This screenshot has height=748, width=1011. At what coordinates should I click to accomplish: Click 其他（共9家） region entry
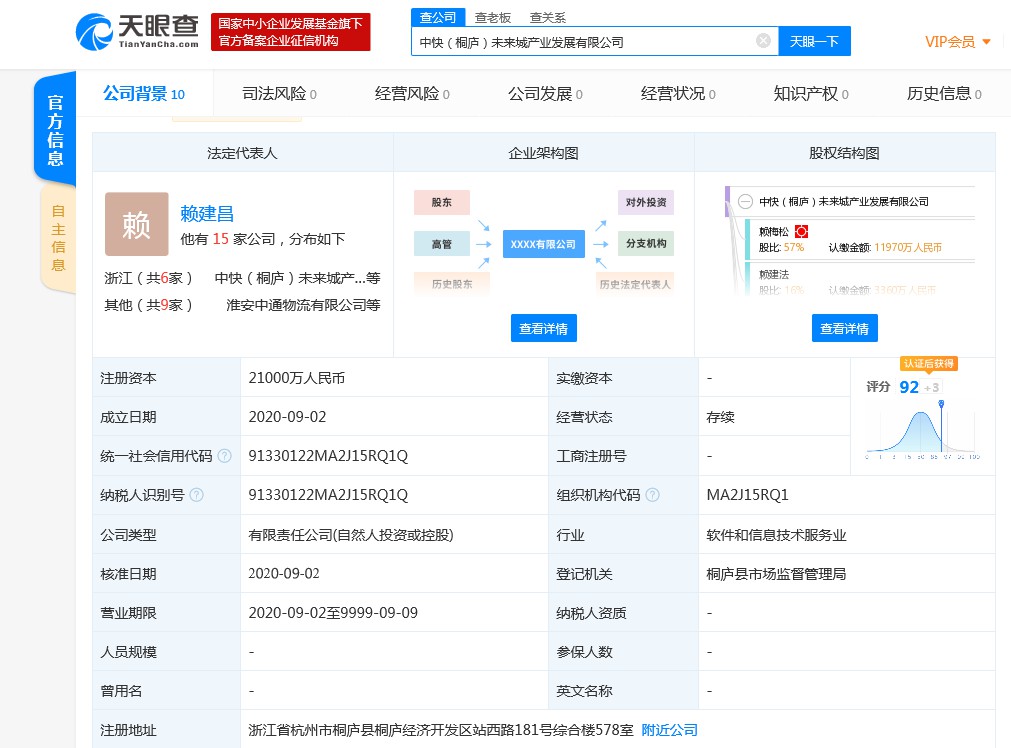(148, 305)
